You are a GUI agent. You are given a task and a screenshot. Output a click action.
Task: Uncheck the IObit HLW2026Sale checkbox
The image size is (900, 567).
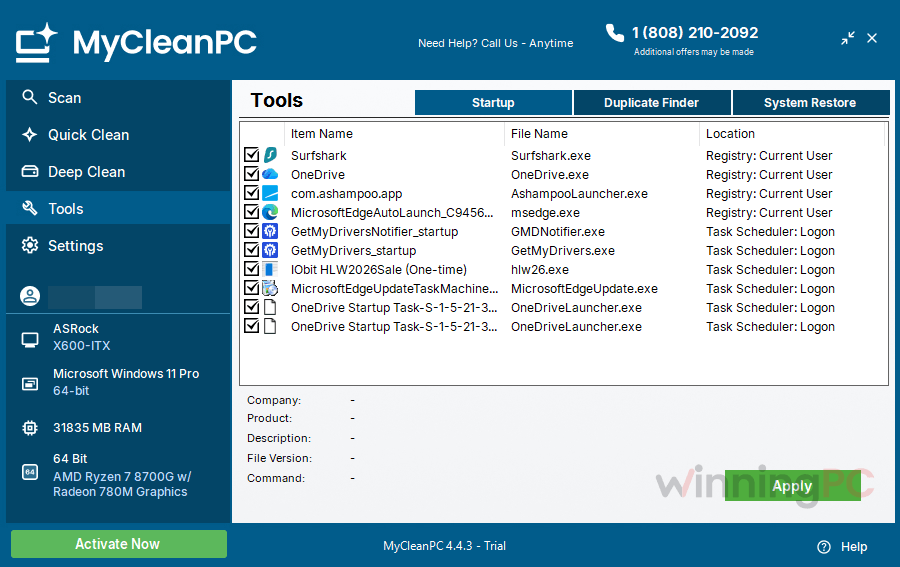point(251,269)
